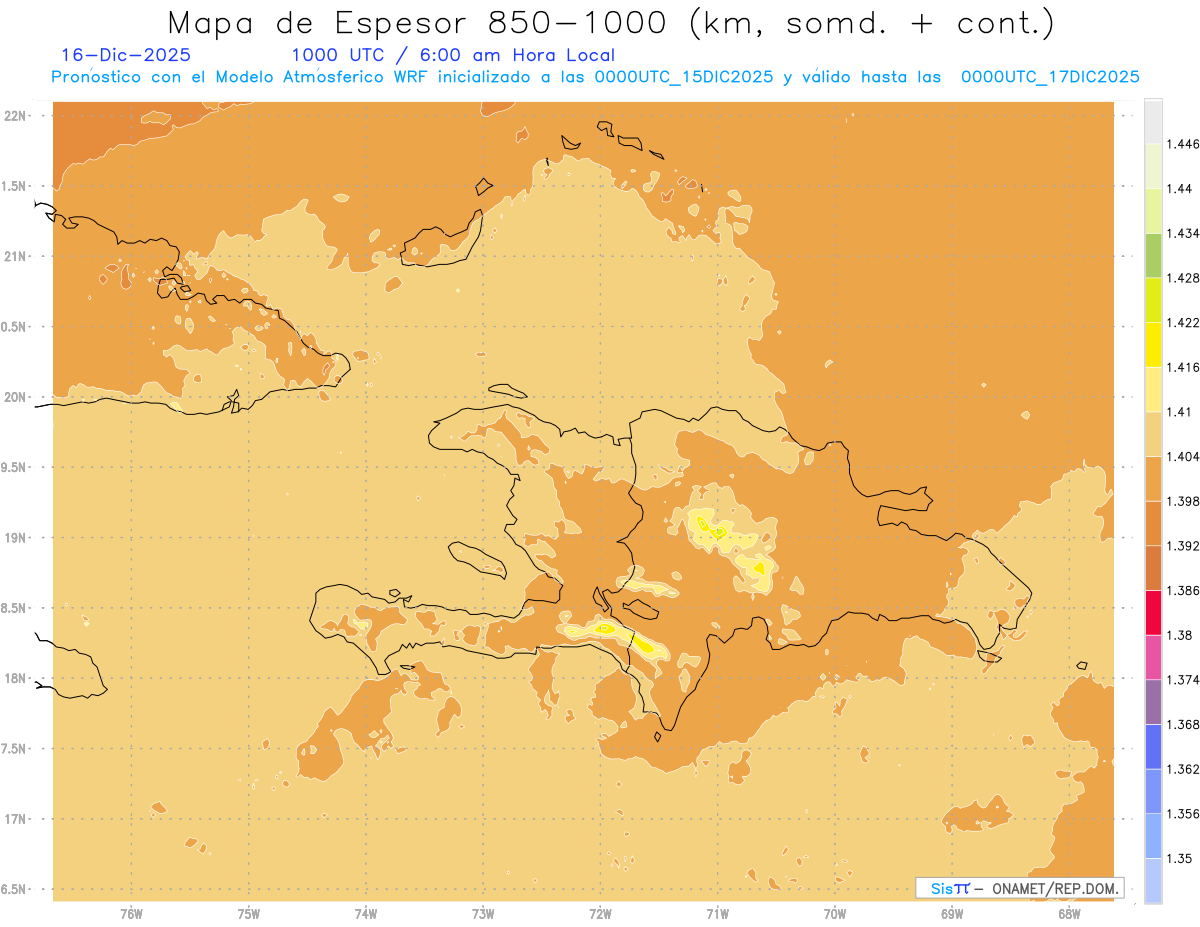This screenshot has height=927, width=1200.
Task: Click the 21N latitude axis label
Action: [x=16, y=256]
